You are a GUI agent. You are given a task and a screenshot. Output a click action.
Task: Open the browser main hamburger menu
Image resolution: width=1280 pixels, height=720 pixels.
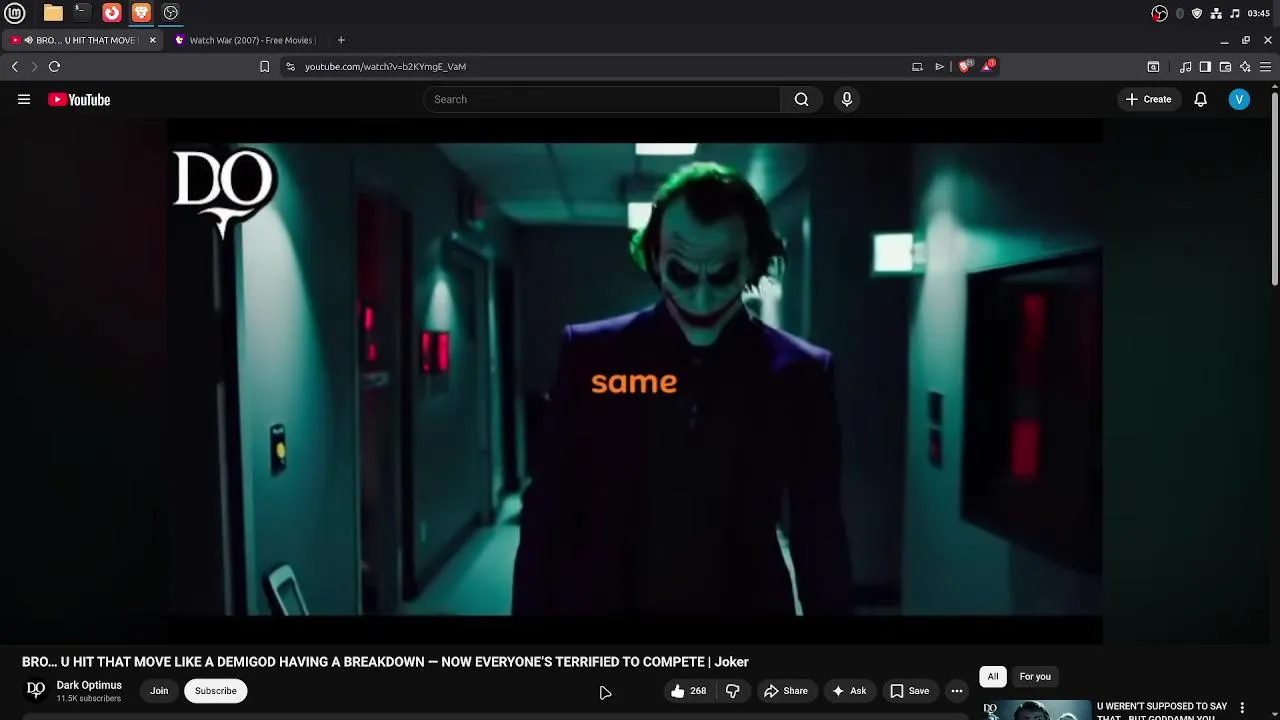[x=1265, y=66]
